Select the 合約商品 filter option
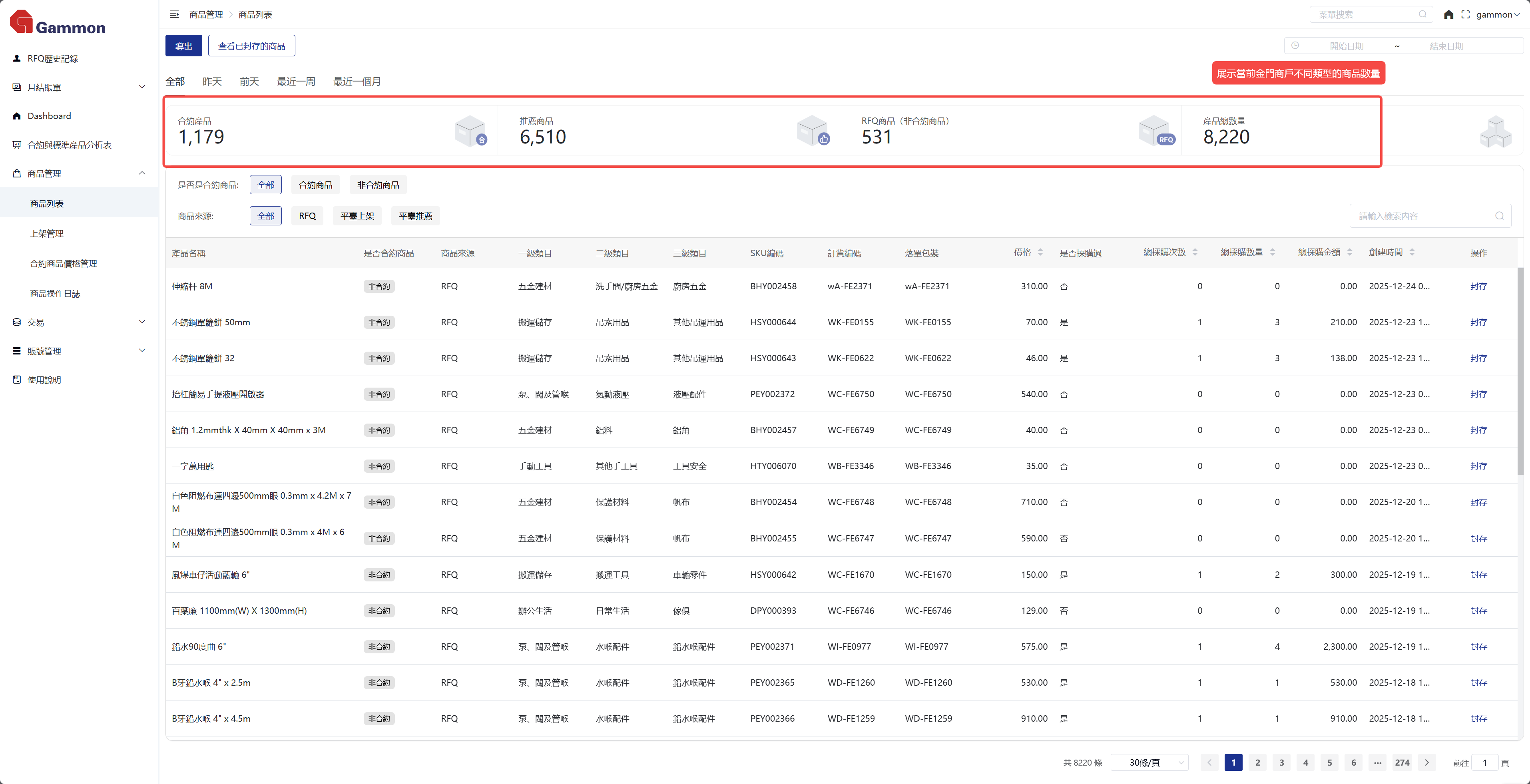Image resolution: width=1530 pixels, height=784 pixels. point(315,185)
